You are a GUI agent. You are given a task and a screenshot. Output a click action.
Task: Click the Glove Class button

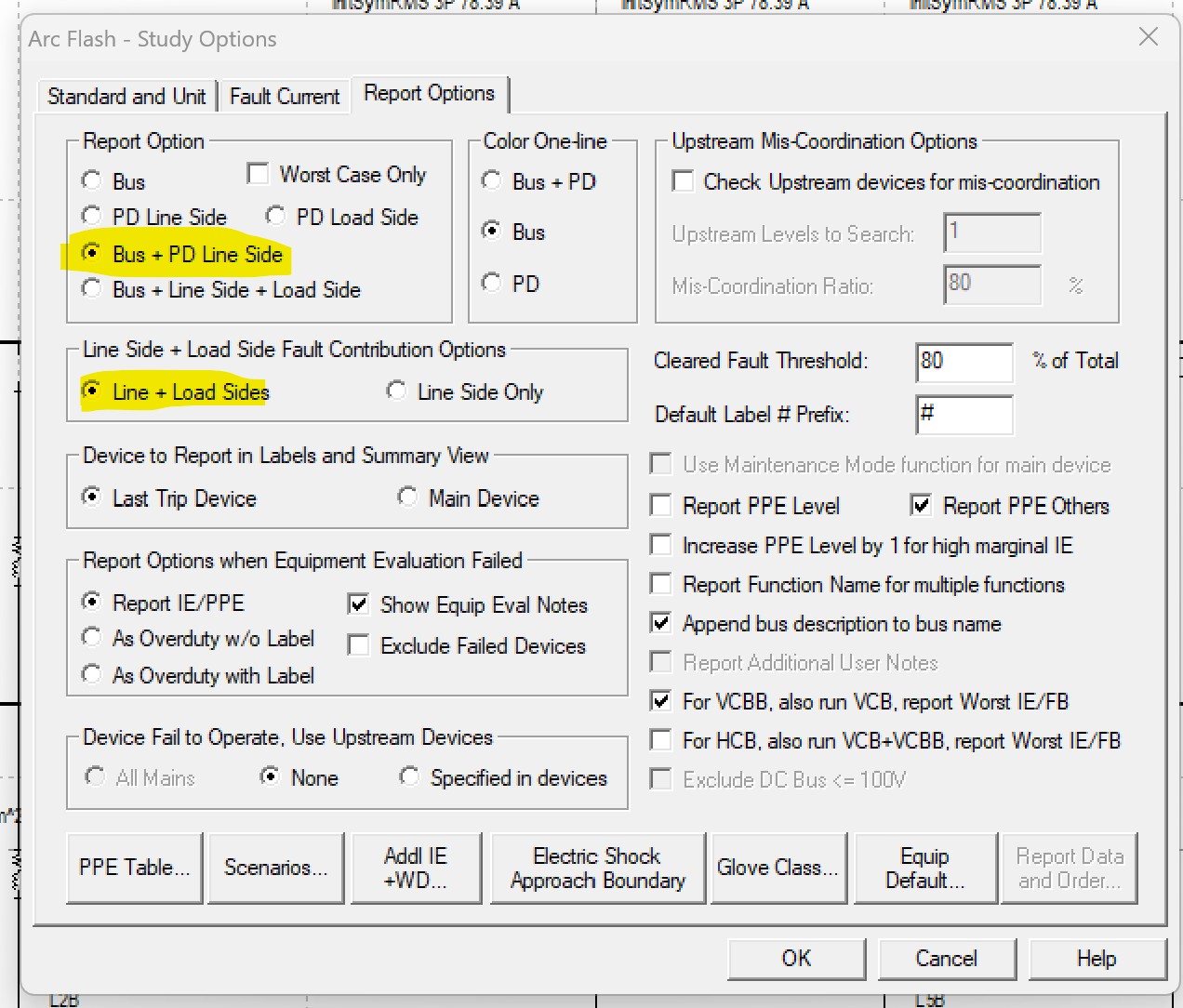tap(778, 868)
